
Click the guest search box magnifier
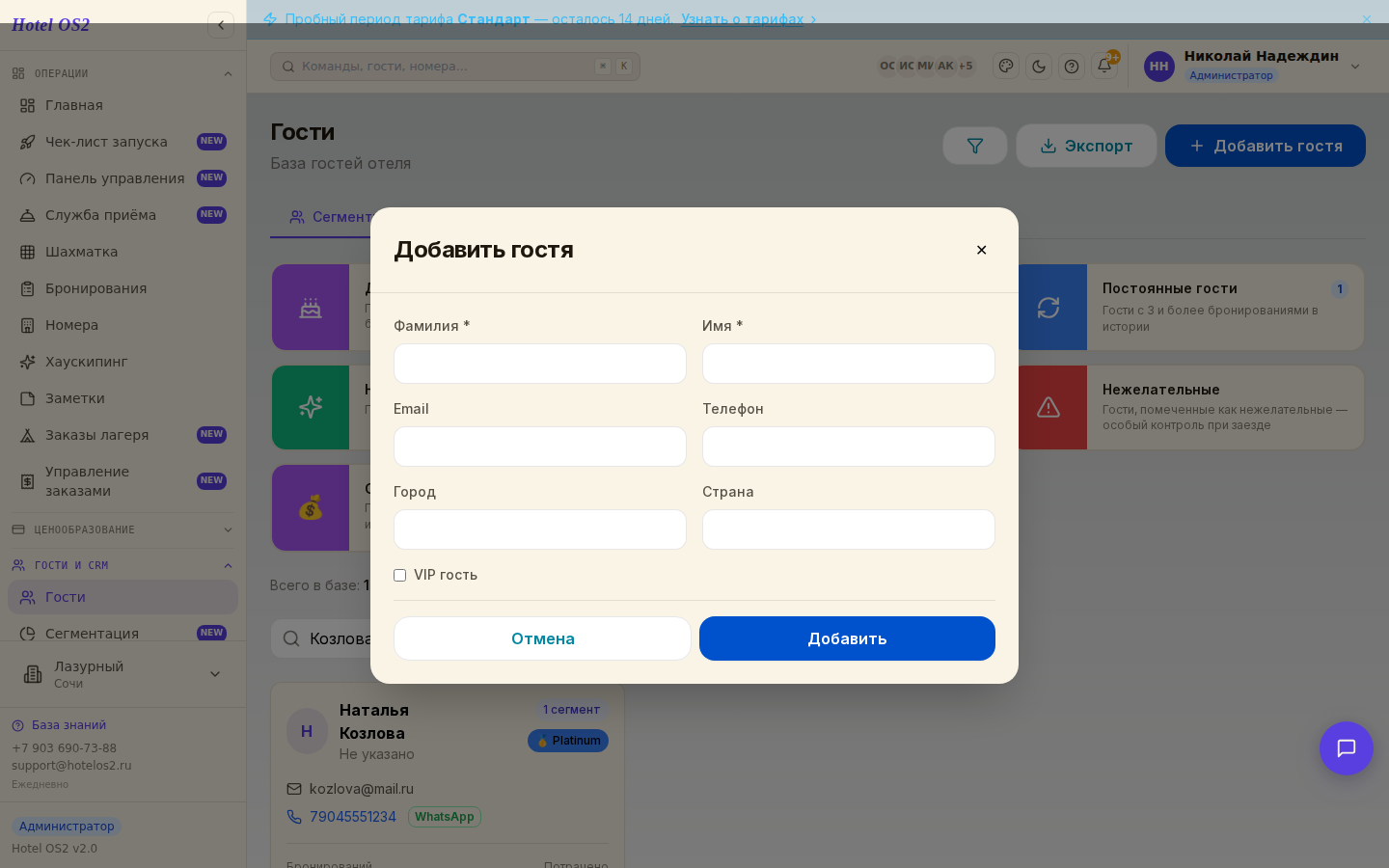pos(291,638)
